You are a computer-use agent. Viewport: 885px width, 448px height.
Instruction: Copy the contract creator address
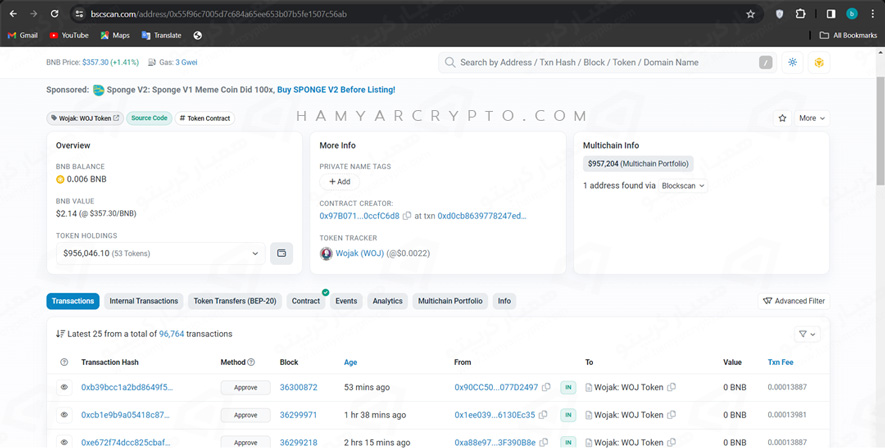point(406,216)
